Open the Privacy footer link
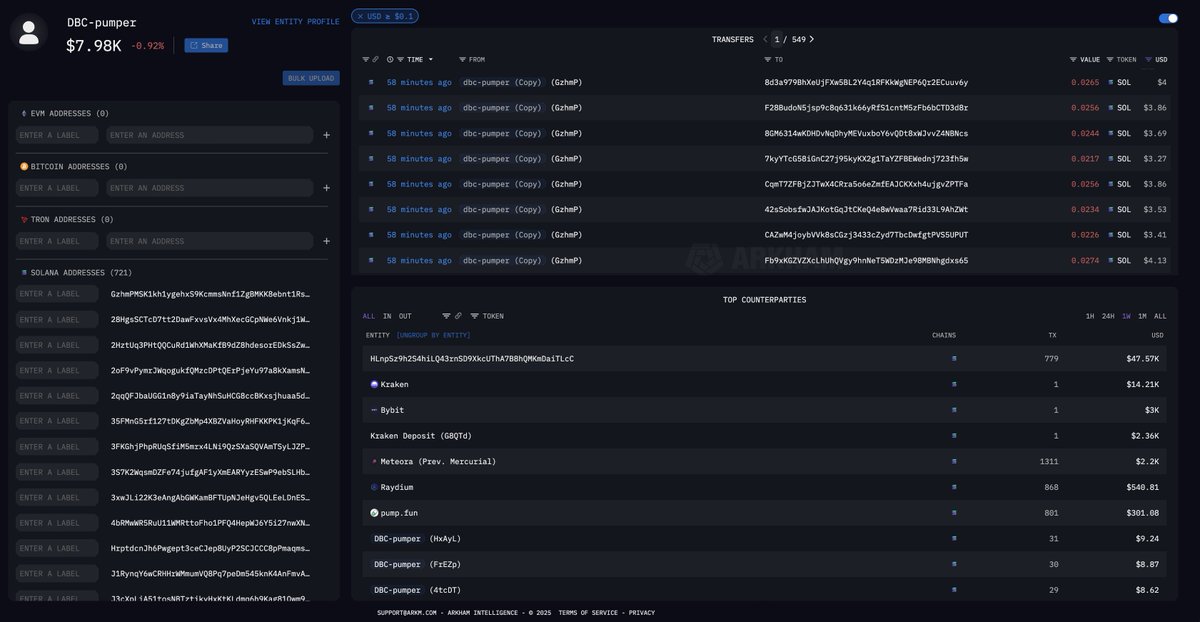 pos(642,612)
